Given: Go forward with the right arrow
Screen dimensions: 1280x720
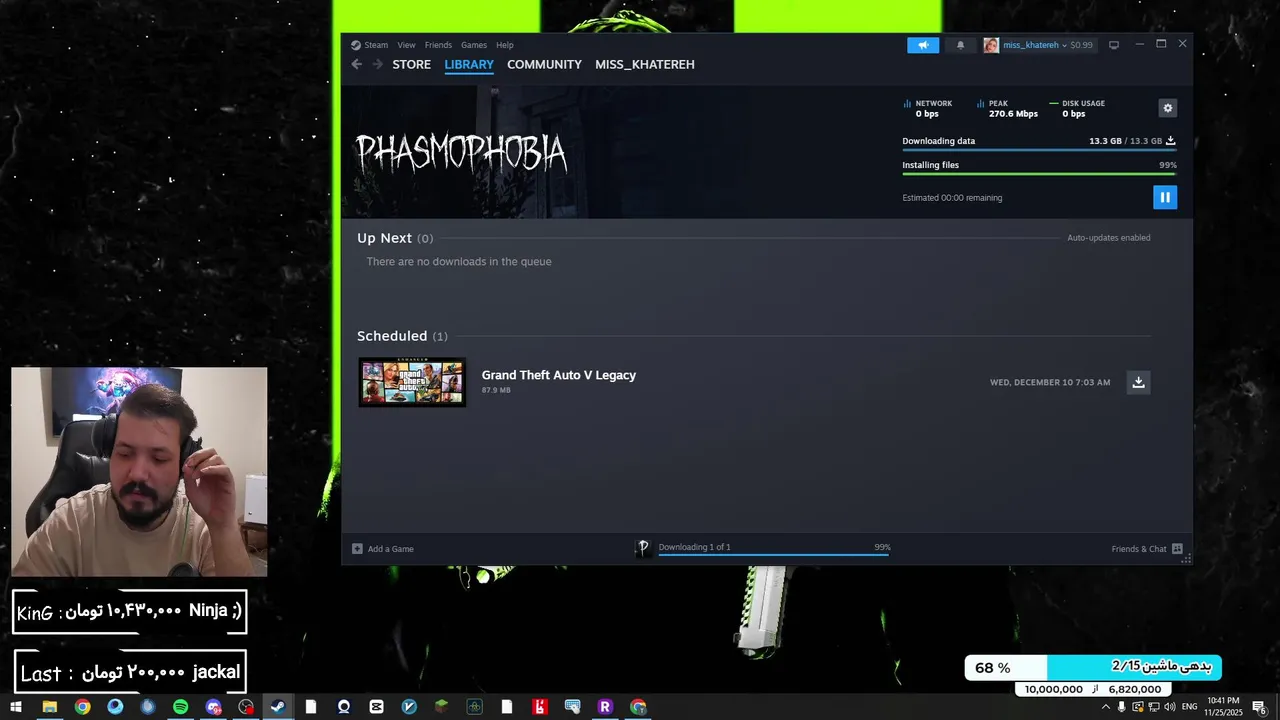Looking at the screenshot, I should pos(377,64).
